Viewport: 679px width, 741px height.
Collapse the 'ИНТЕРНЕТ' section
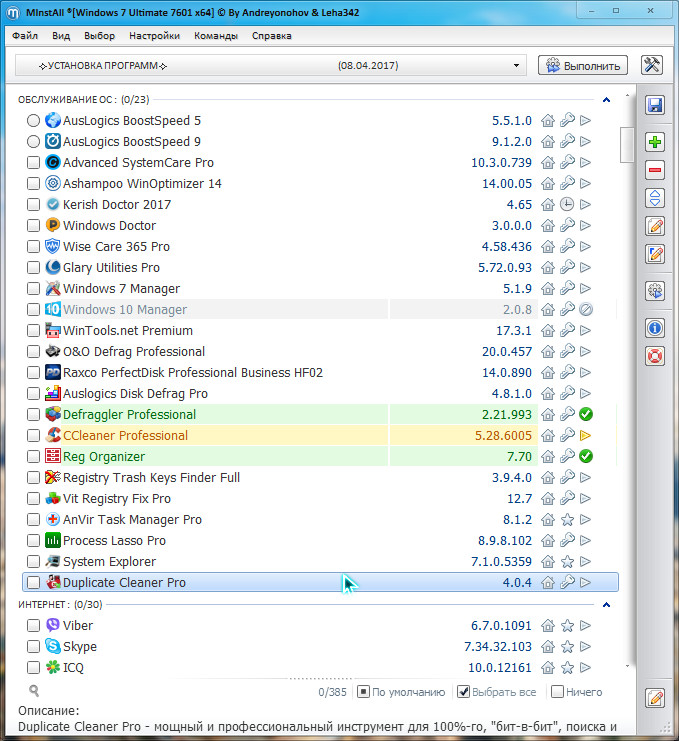point(606,605)
